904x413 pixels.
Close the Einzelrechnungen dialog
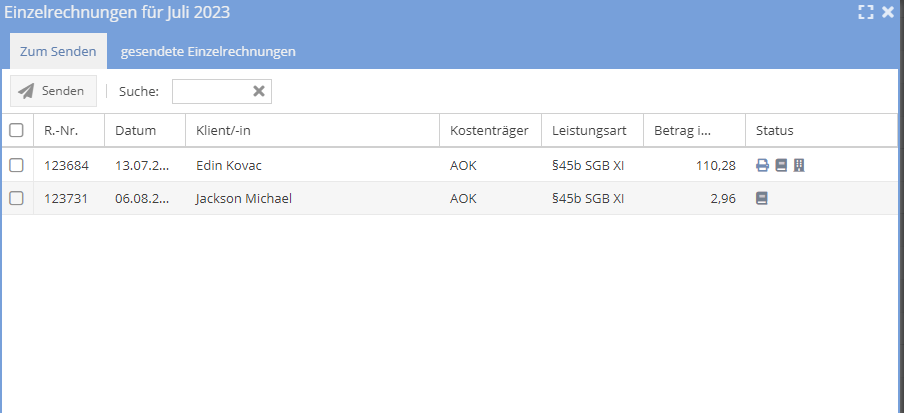pos(887,13)
